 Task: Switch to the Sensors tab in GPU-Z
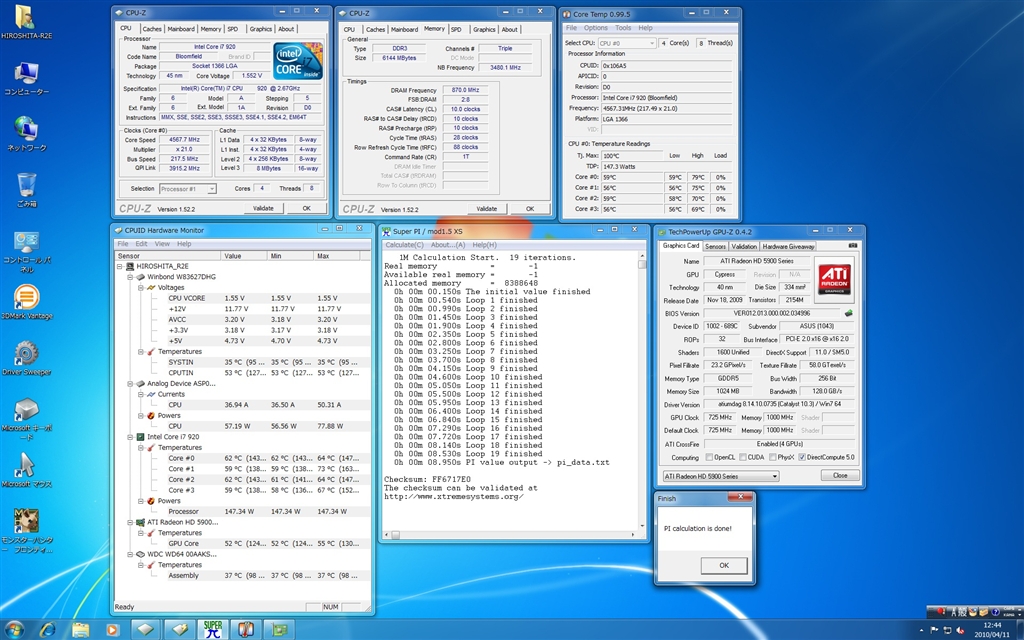pyautogui.click(x=715, y=246)
